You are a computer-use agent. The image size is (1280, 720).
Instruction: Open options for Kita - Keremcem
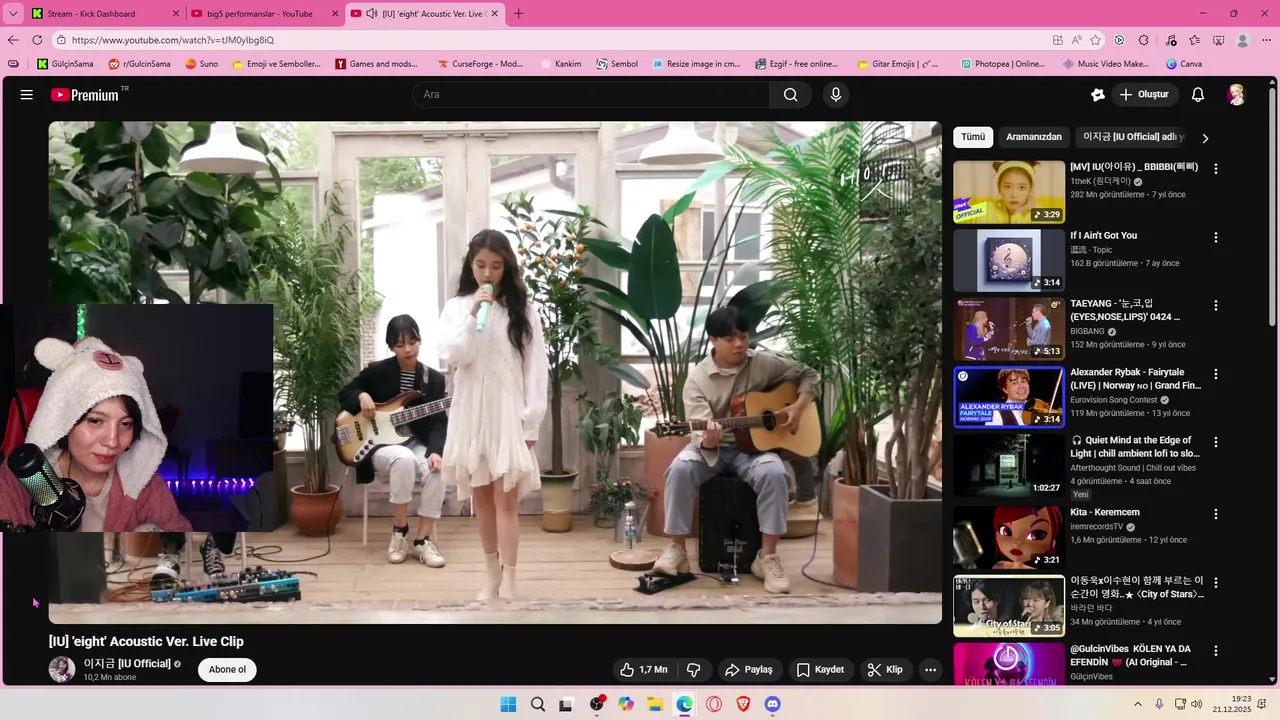pos(1216,514)
